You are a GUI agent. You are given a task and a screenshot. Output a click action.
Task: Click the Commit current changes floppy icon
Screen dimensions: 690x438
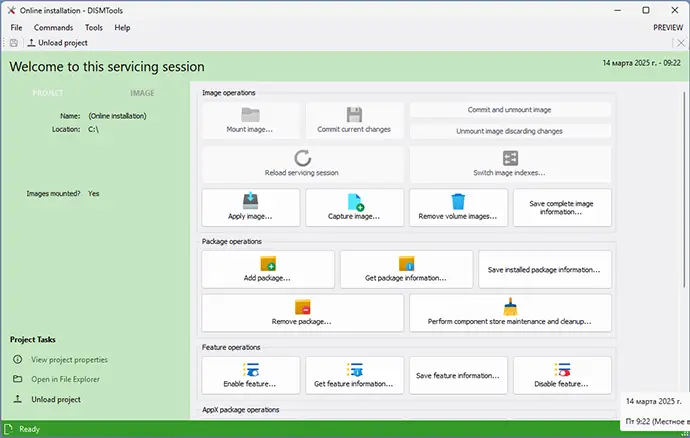pos(354,114)
